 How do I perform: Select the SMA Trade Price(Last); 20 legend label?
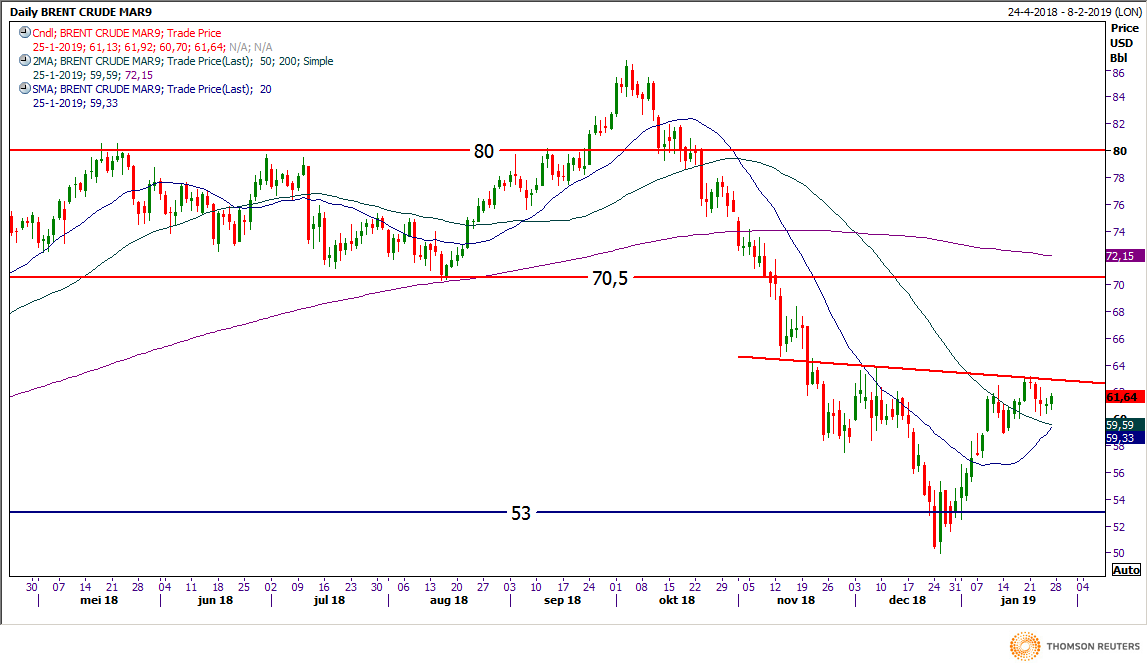(x=152, y=89)
